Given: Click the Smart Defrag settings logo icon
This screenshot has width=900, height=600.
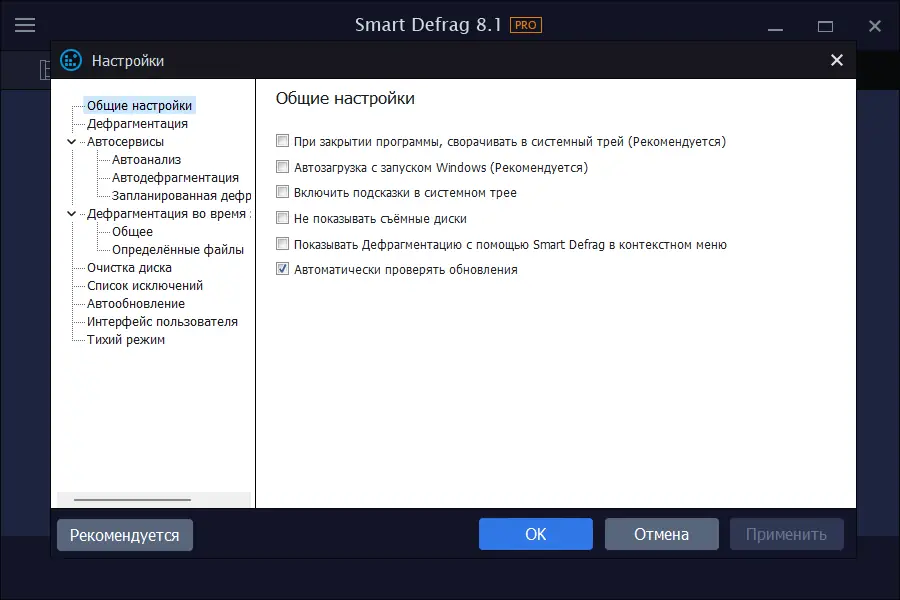Looking at the screenshot, I should 71,60.
